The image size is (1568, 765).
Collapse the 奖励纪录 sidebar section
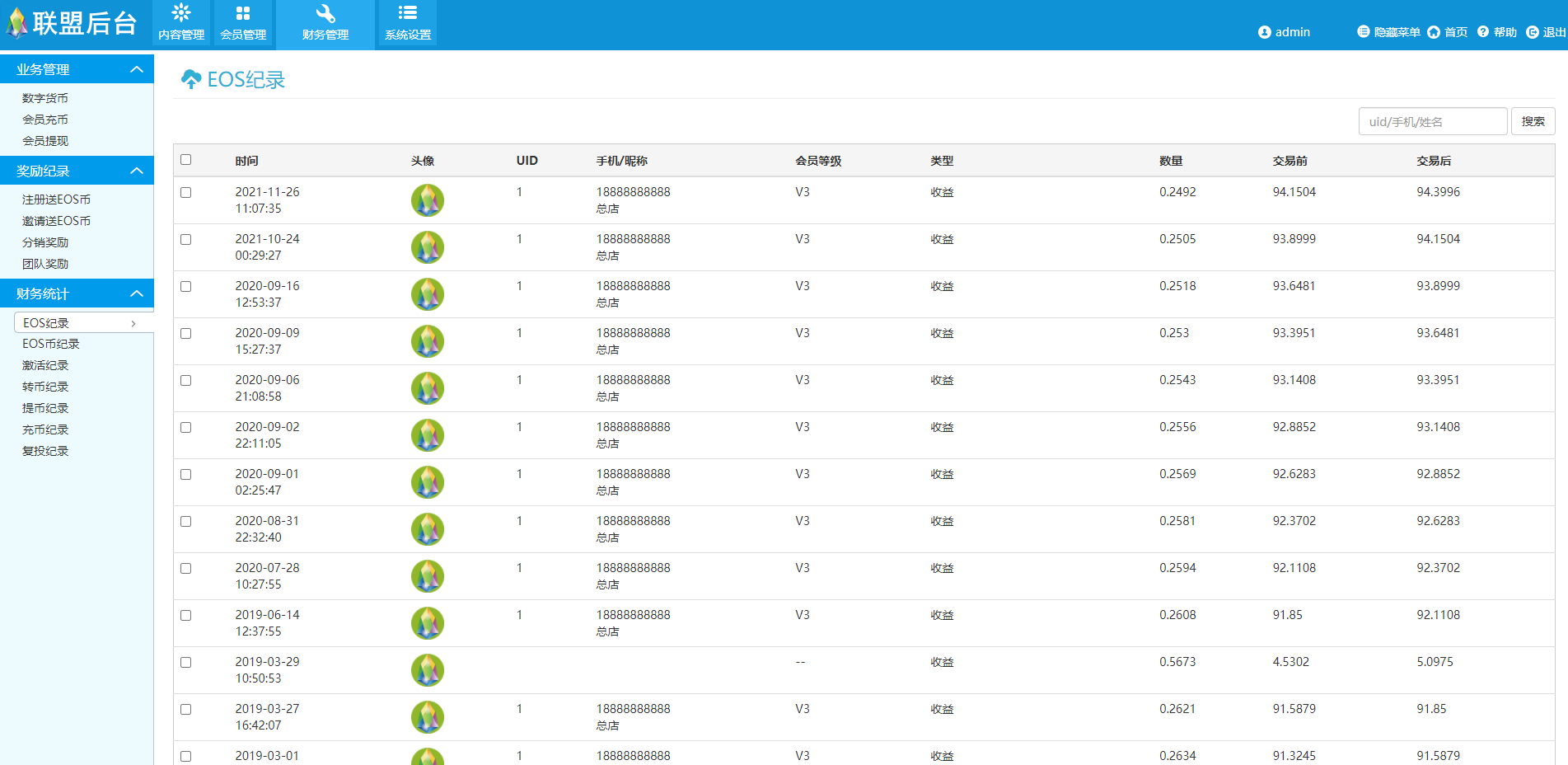[137, 171]
